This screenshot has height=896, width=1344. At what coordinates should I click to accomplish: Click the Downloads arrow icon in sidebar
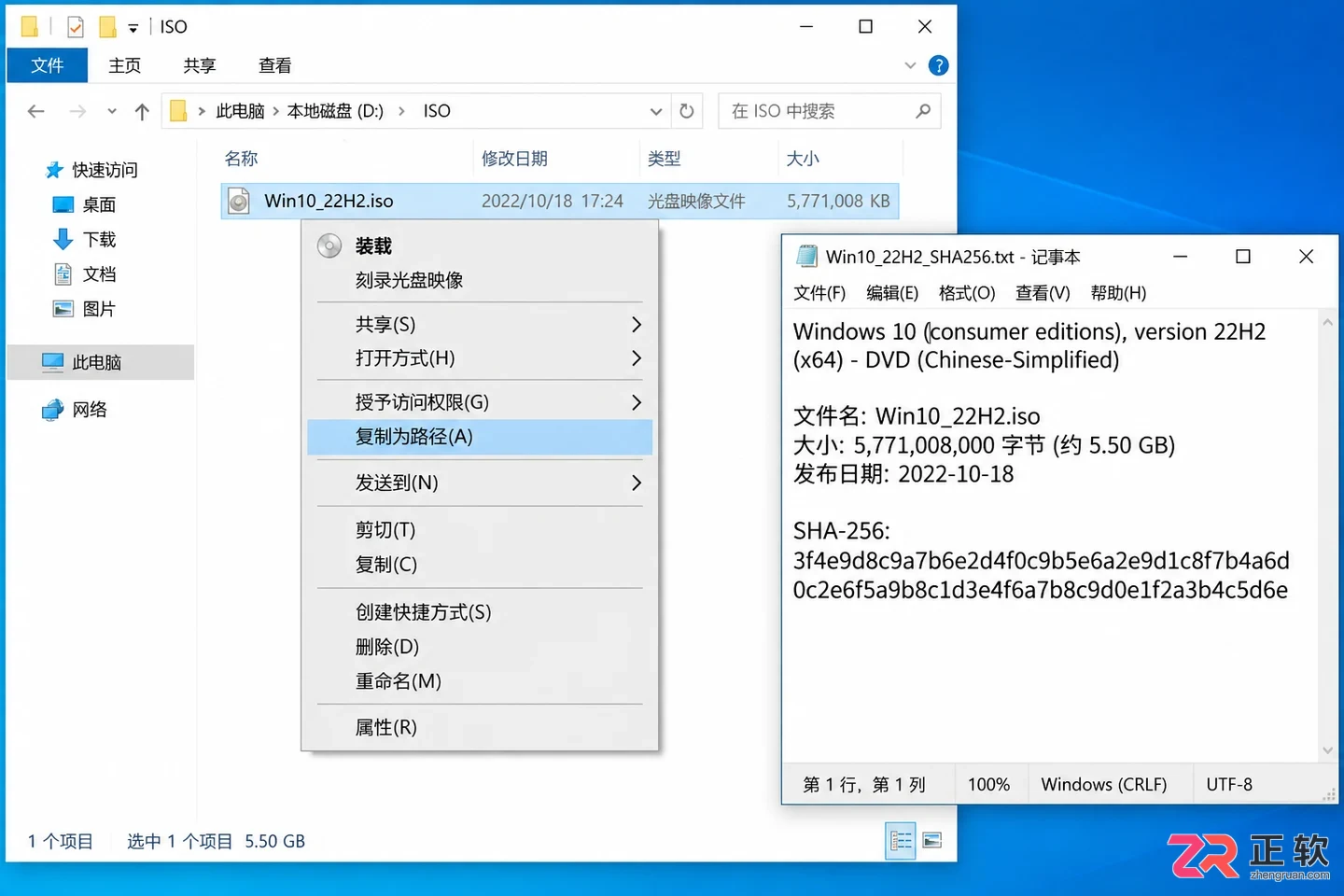click(63, 239)
